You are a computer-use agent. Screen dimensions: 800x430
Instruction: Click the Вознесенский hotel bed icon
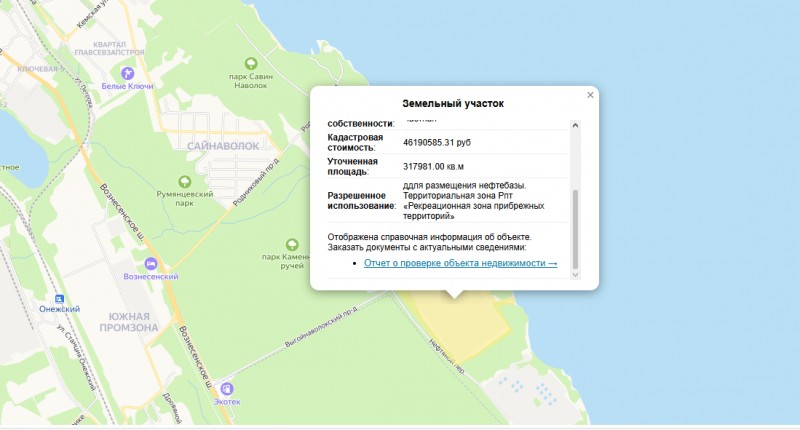pos(150,263)
